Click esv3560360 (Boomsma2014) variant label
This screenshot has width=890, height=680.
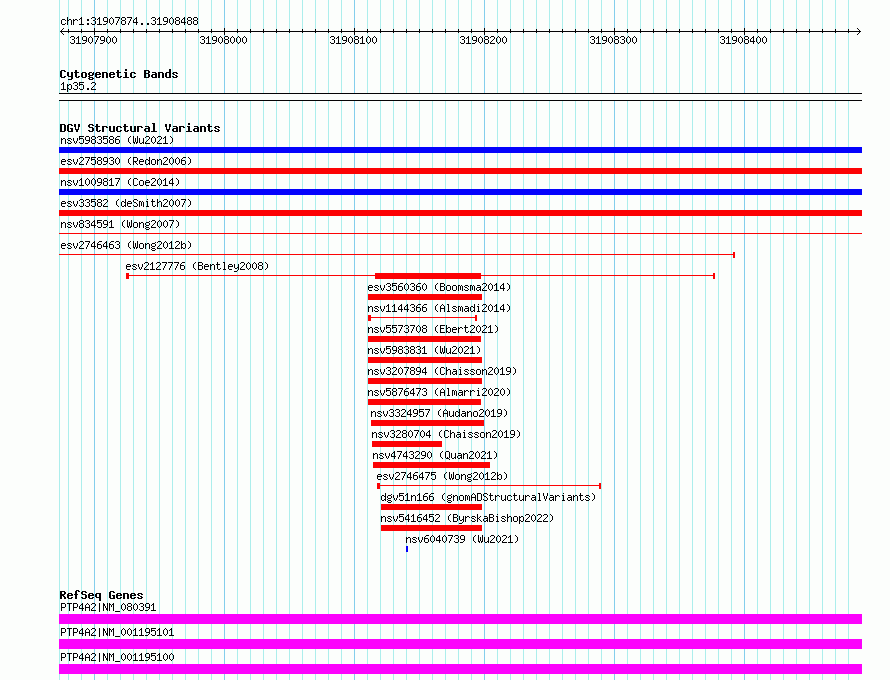point(439,287)
